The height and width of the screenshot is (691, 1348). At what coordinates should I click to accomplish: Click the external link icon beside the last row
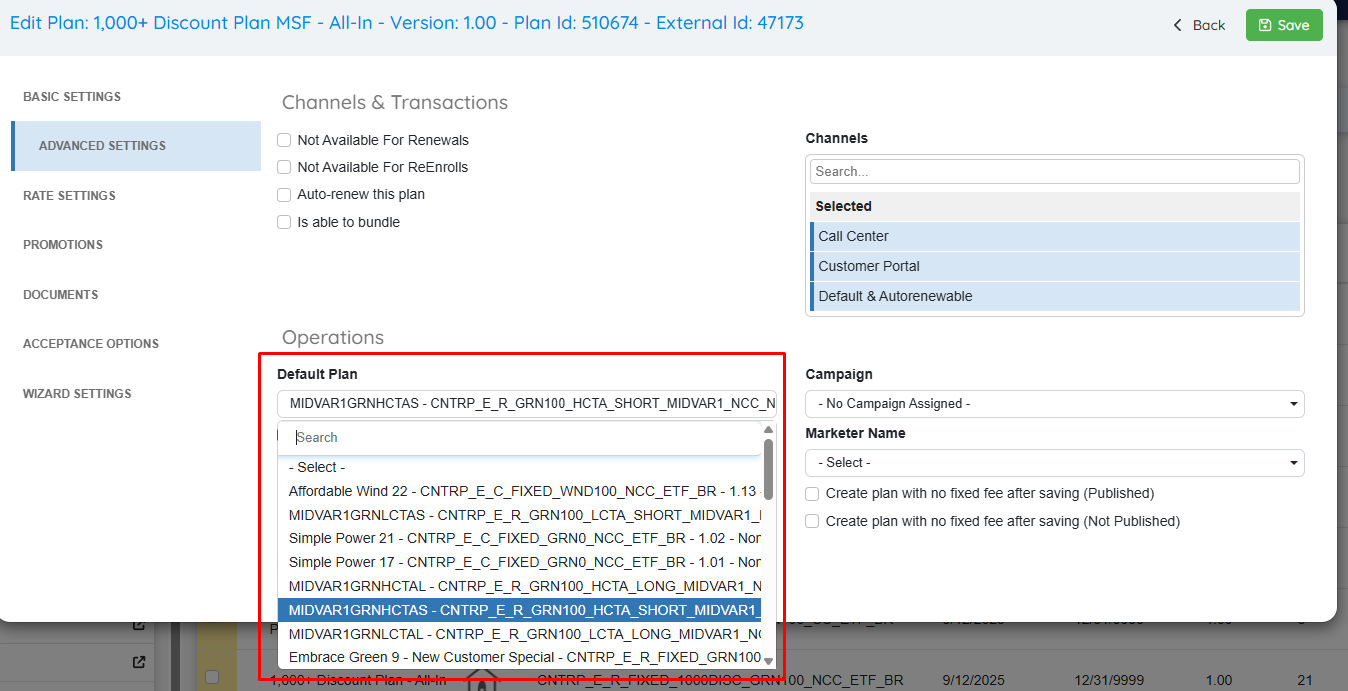139,662
